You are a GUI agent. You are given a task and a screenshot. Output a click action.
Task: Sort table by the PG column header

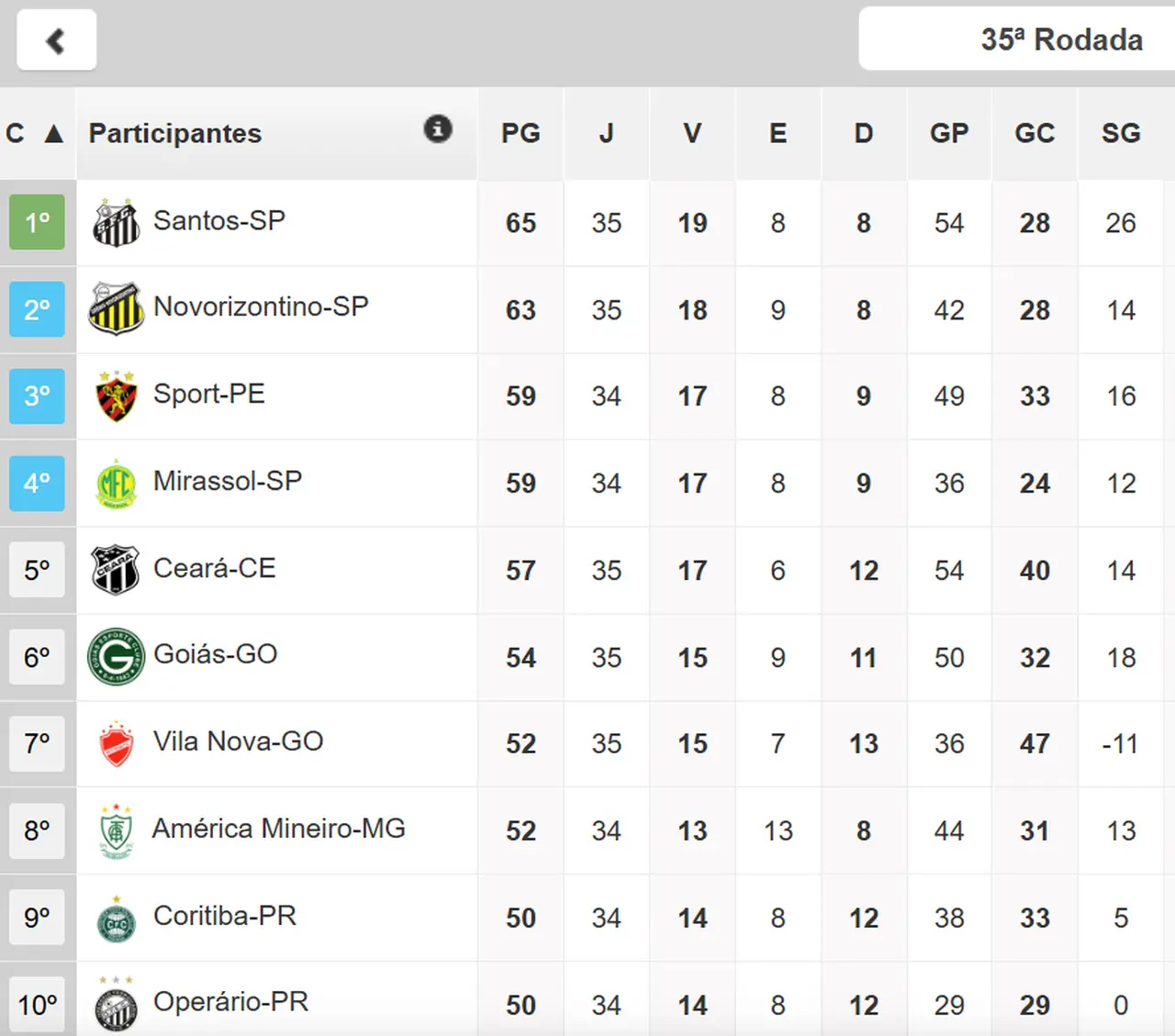coord(520,134)
